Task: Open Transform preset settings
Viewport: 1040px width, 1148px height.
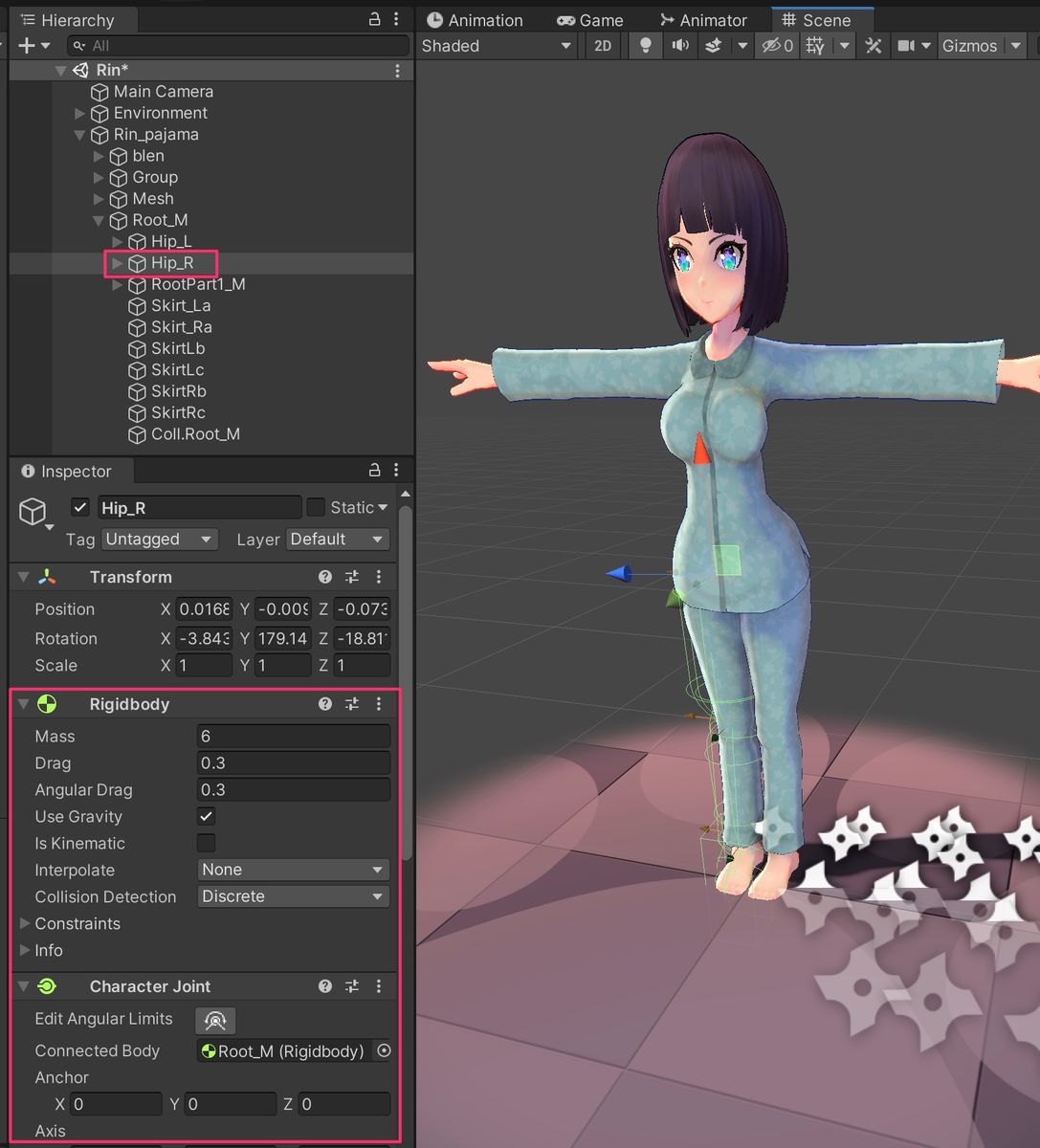Action: pos(352,577)
